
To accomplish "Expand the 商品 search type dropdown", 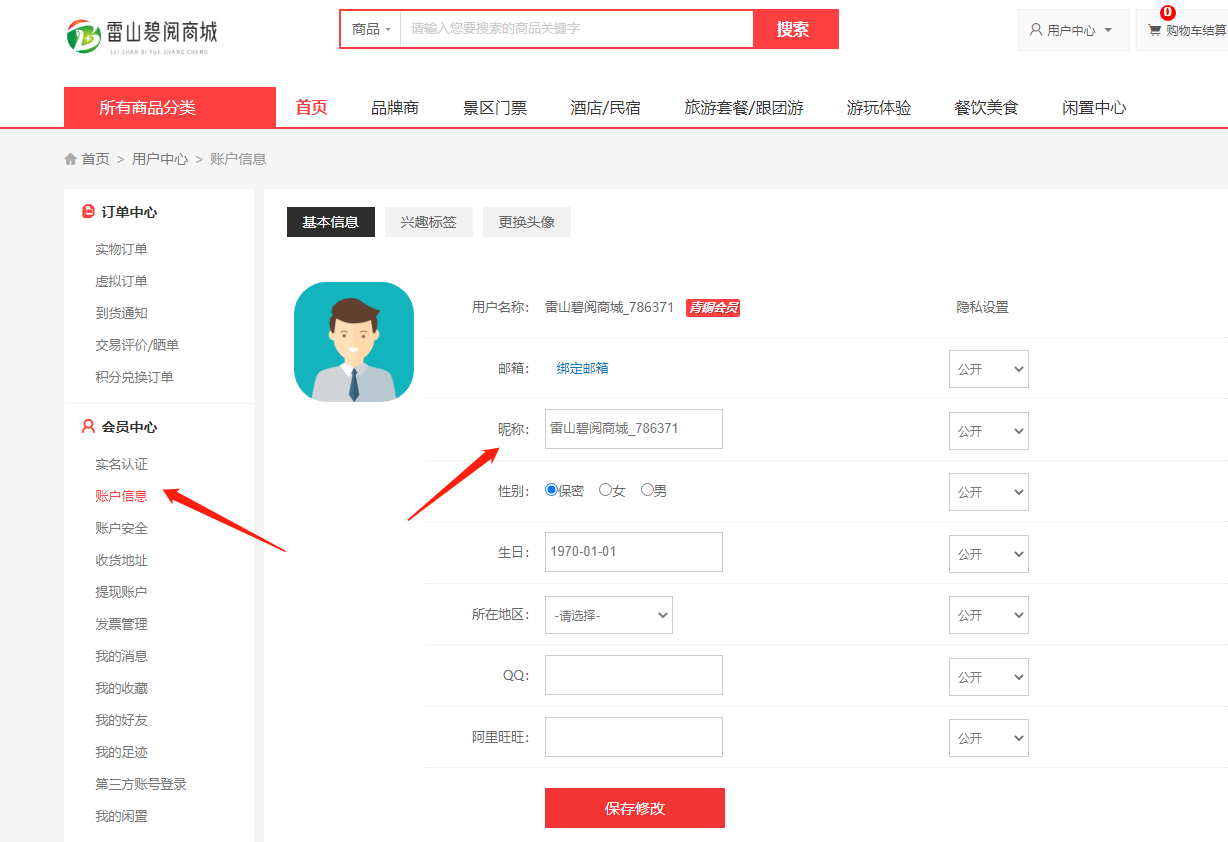I will [x=371, y=29].
